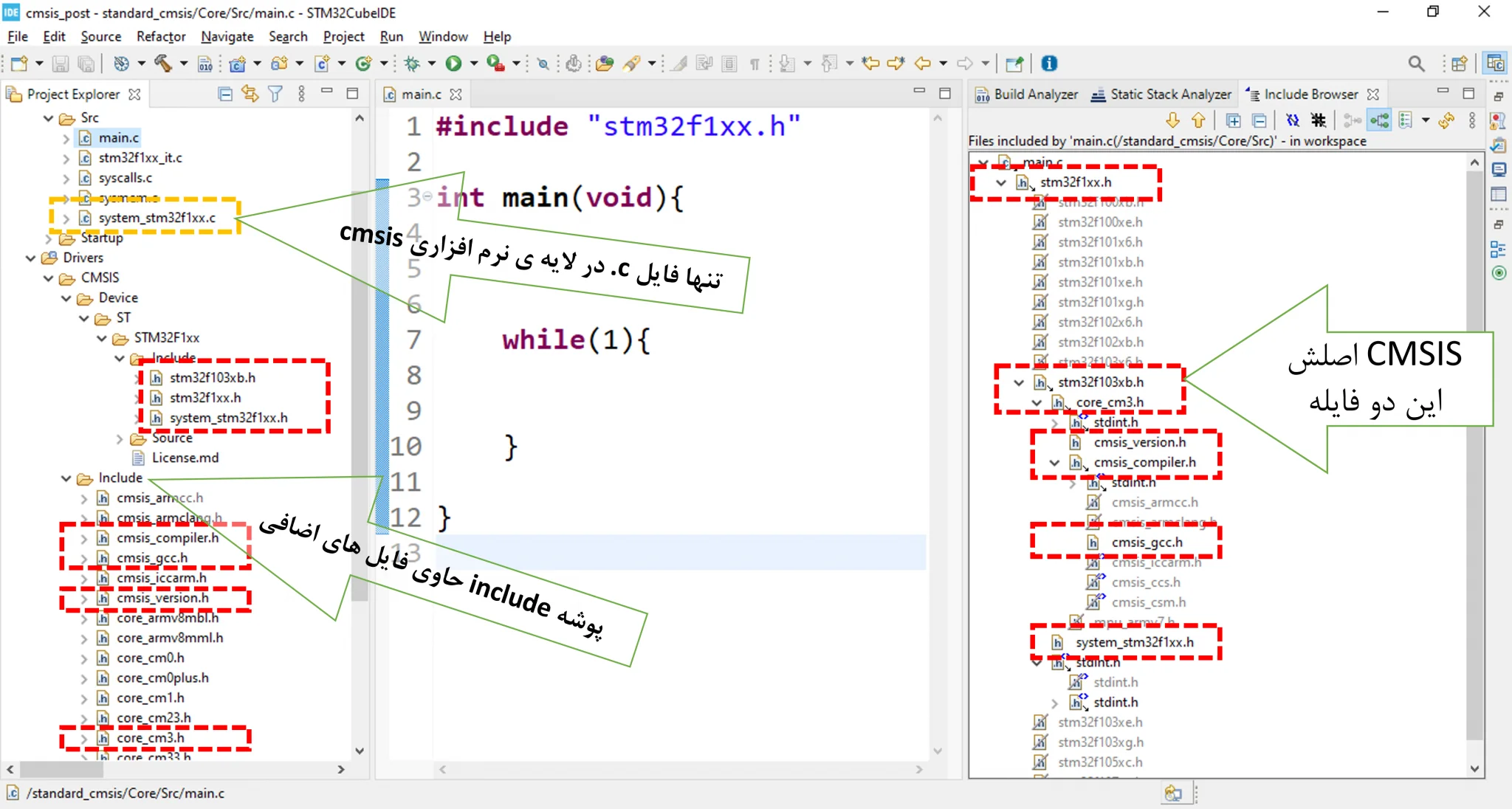This screenshot has height=809, width=1512.
Task: Toggle Hide System Includes in Include Browser
Action: pyautogui.click(x=1293, y=120)
